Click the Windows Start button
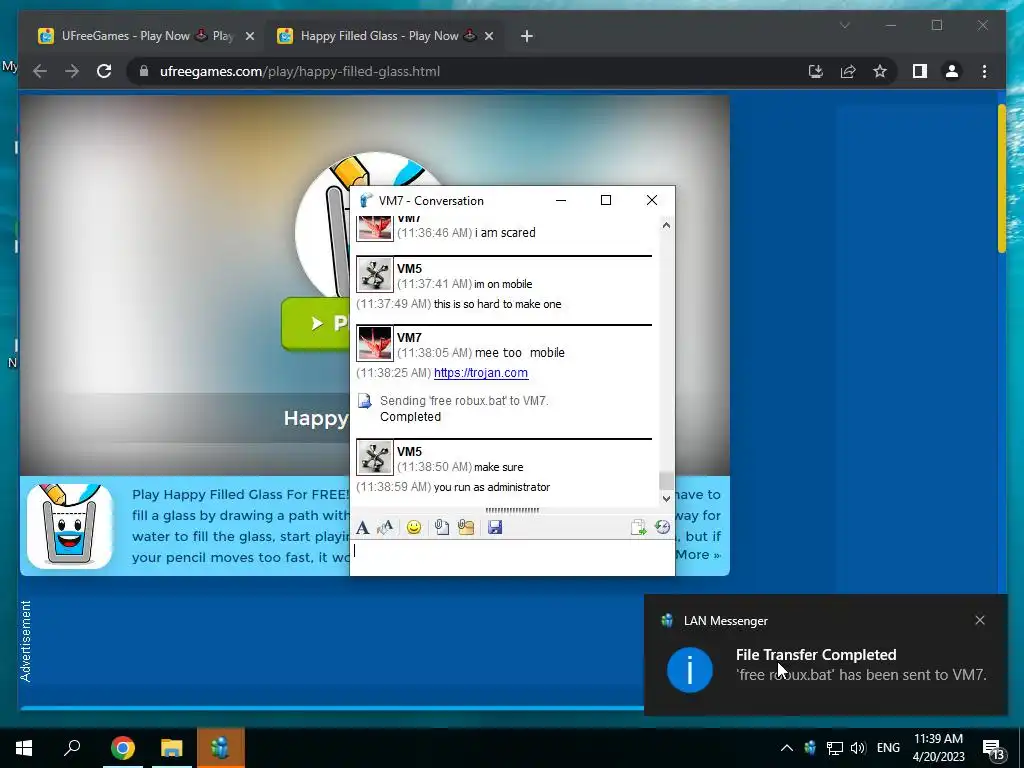 click(x=24, y=748)
